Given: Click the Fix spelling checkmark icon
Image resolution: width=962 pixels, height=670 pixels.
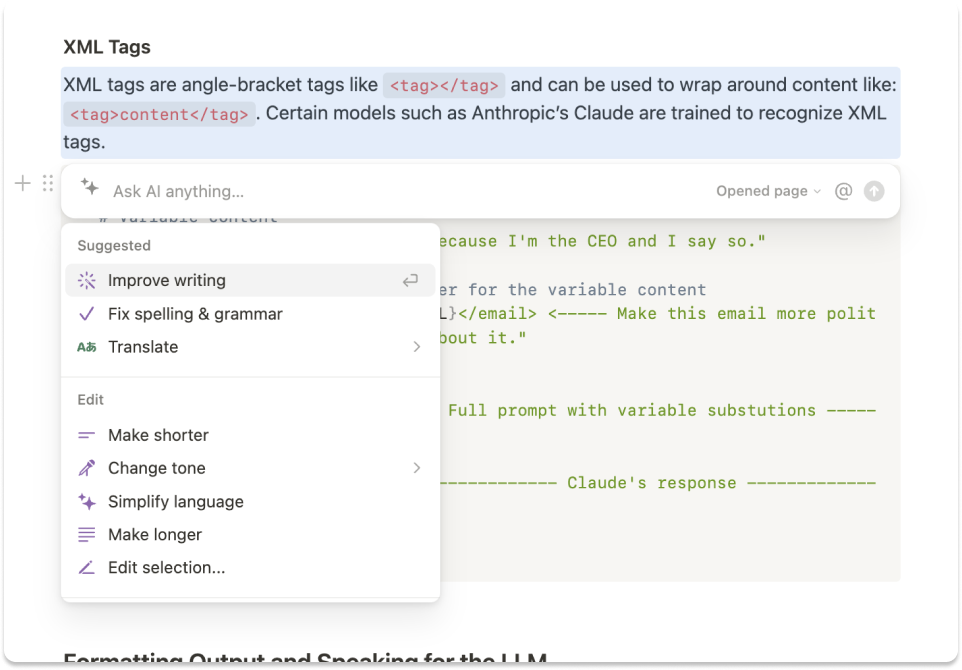Looking at the screenshot, I should pos(87,314).
